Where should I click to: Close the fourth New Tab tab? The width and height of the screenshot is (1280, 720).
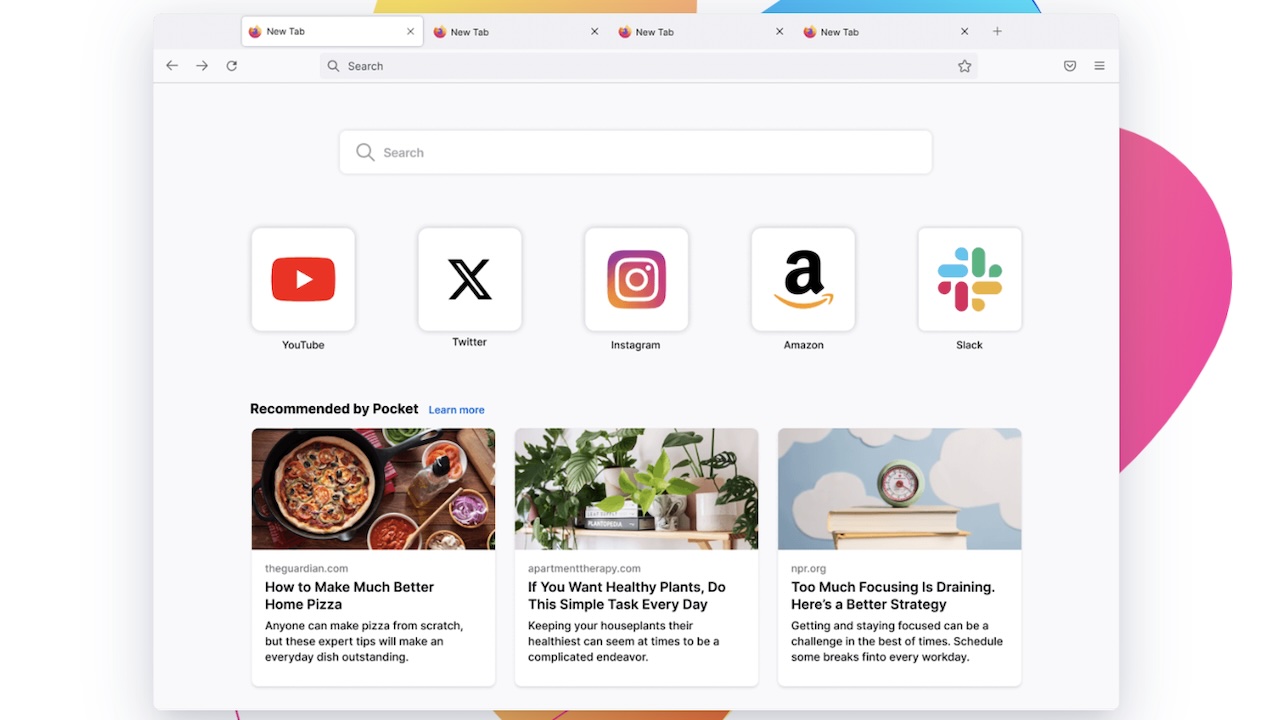tap(965, 31)
